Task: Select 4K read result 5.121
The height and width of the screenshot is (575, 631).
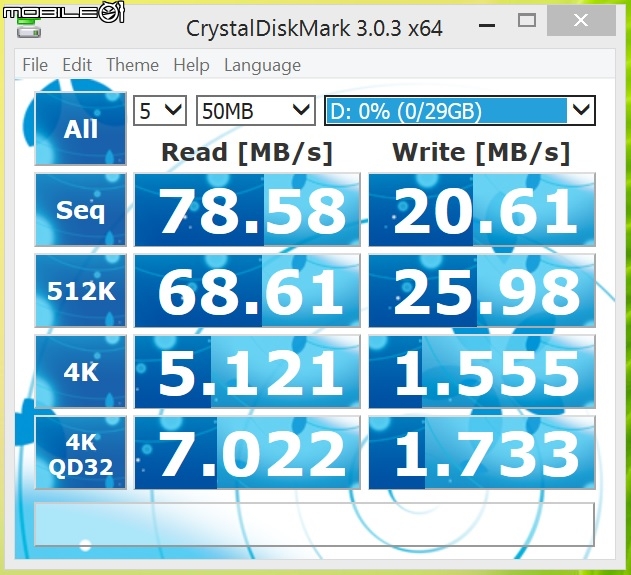Action: [247, 372]
